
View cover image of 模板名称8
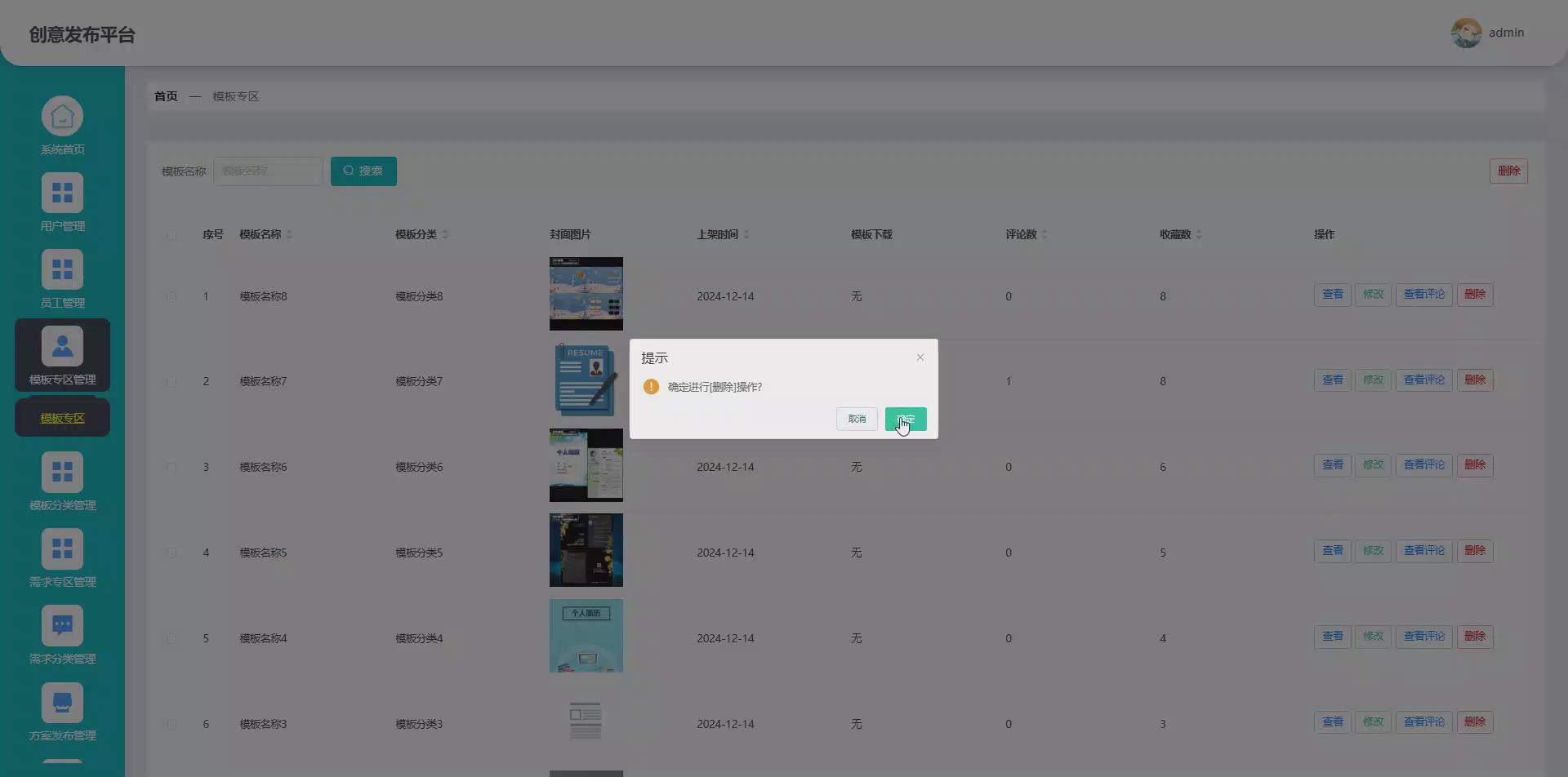click(586, 294)
